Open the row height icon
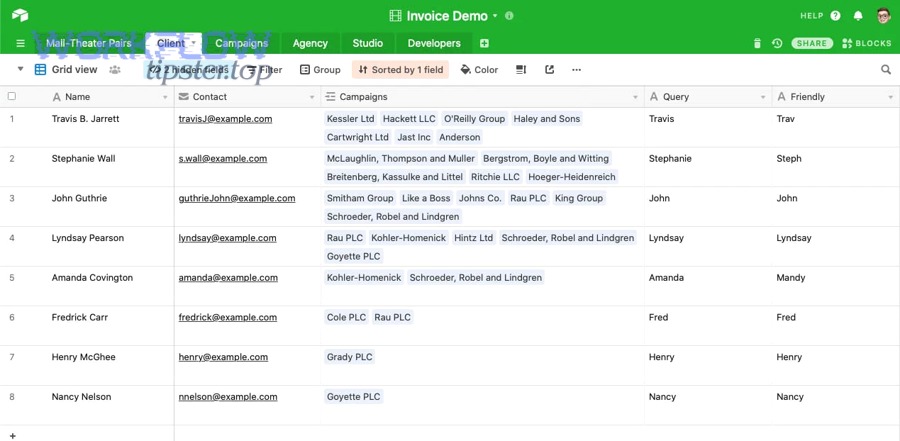Screen dimensions: 900x441 [521, 69]
